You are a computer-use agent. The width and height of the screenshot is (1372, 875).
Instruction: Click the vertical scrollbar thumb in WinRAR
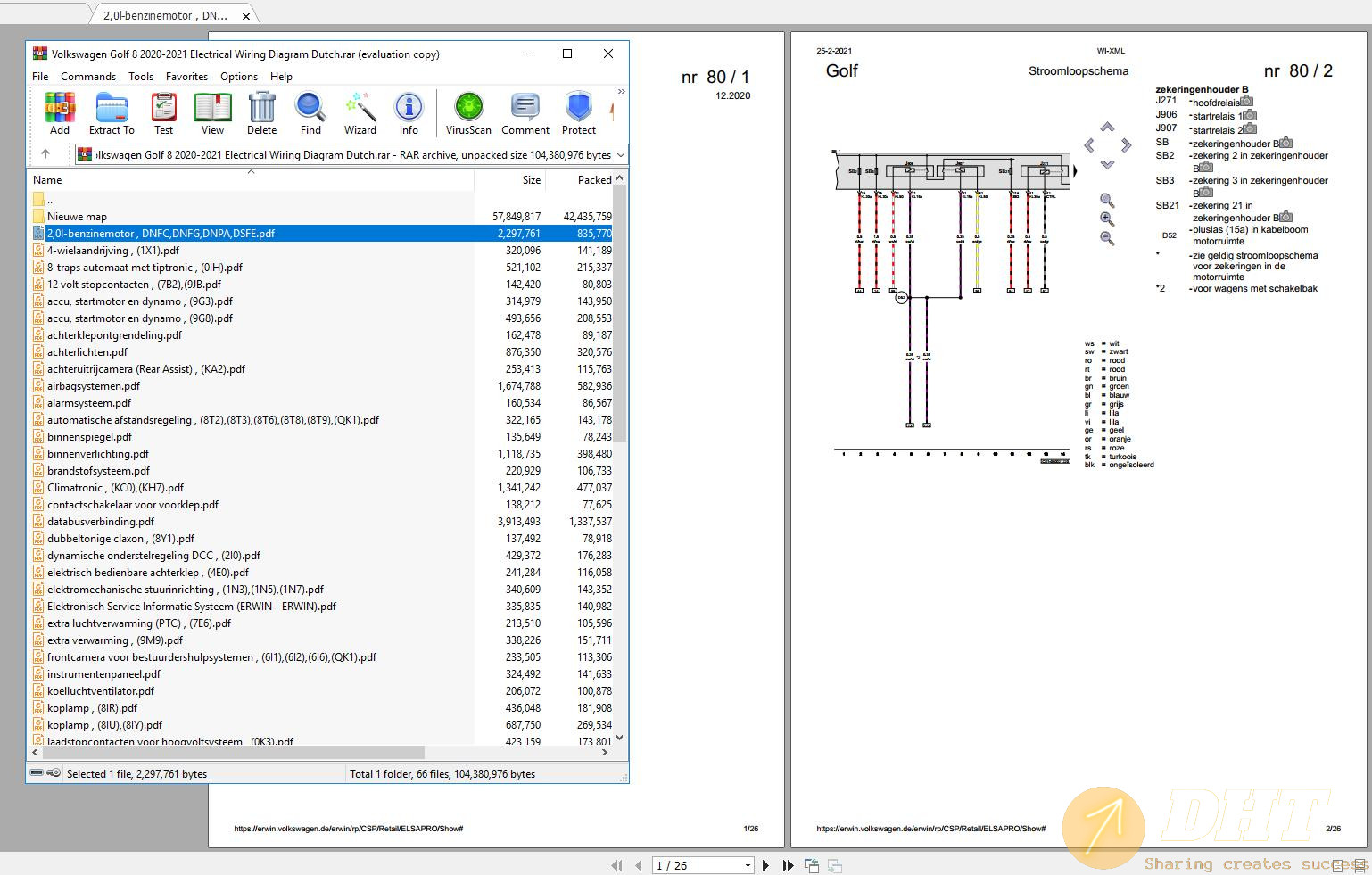(620, 313)
